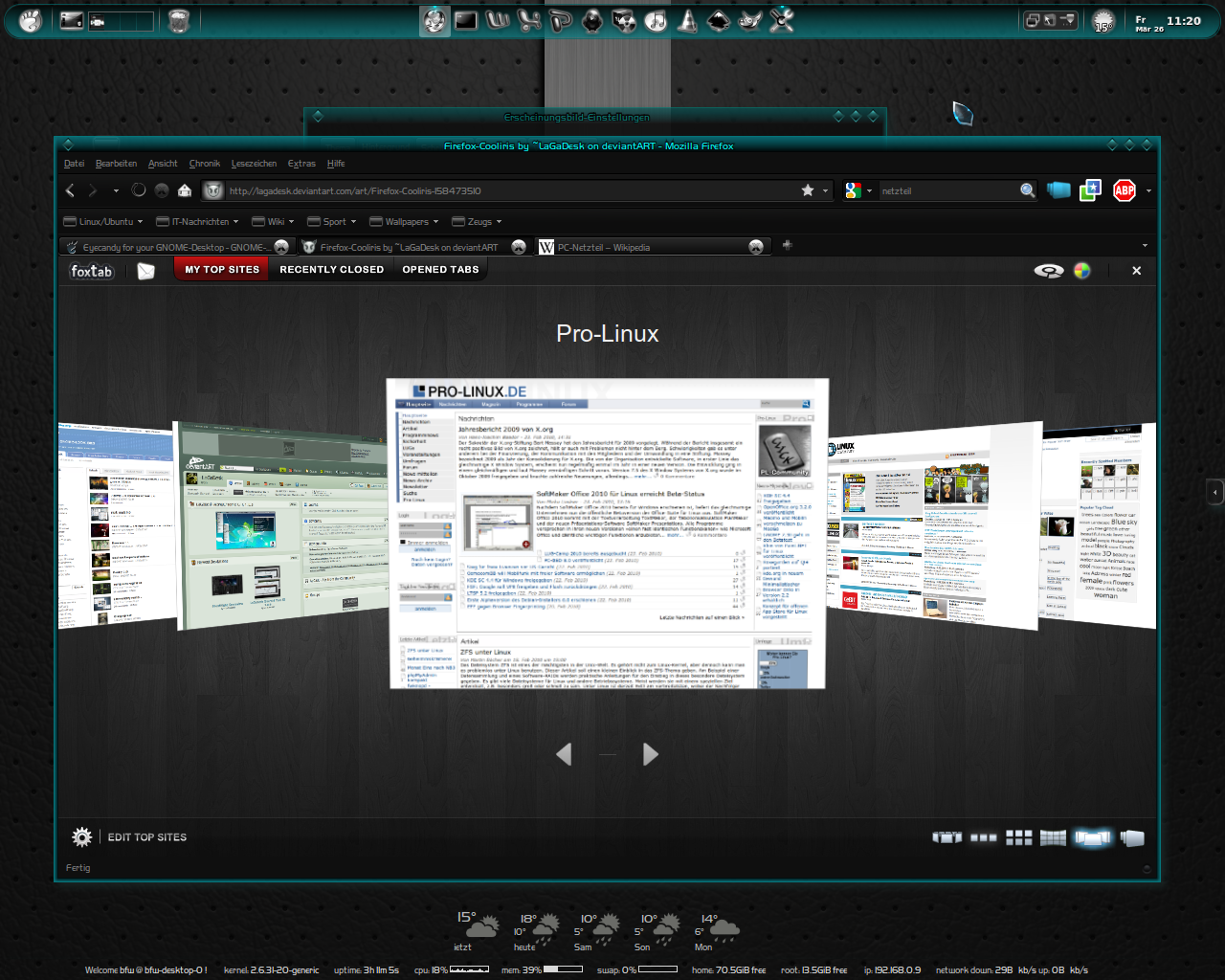Switch to the grid layout view icon
Viewport: 1225px width, 980px height.
click(x=1018, y=837)
